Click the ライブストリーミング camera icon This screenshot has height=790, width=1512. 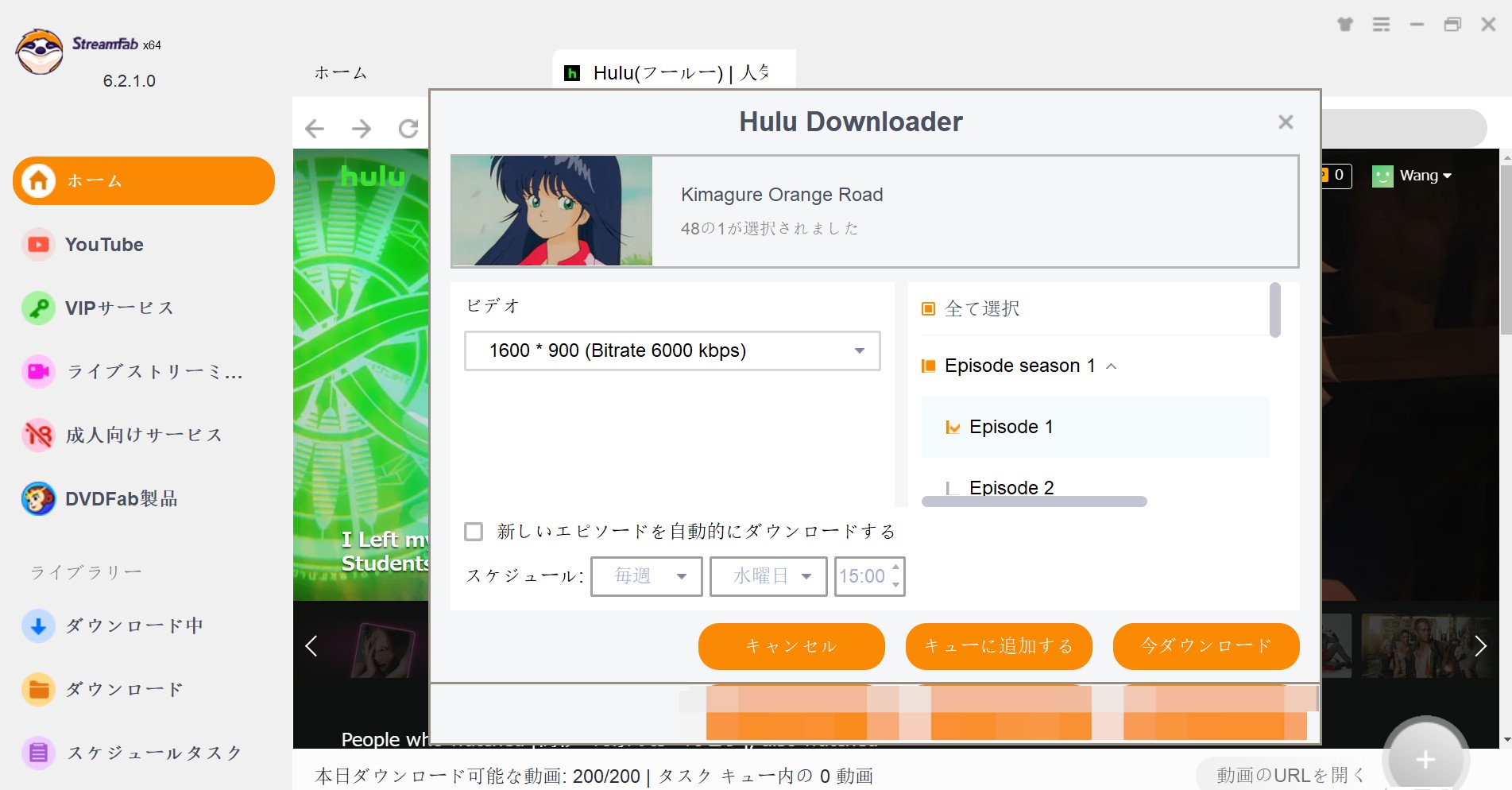pos(38,372)
